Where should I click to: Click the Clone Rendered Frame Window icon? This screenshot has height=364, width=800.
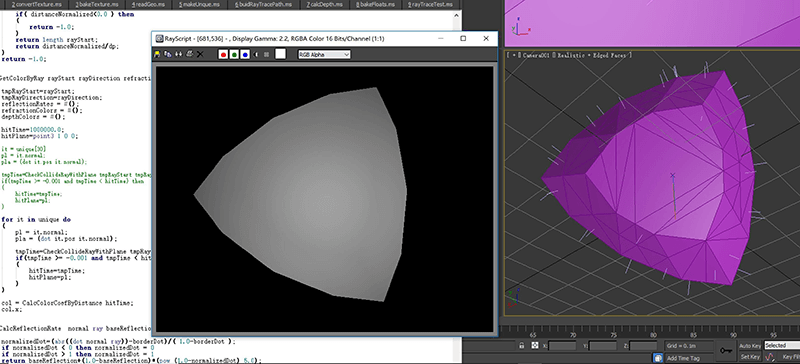point(179,54)
